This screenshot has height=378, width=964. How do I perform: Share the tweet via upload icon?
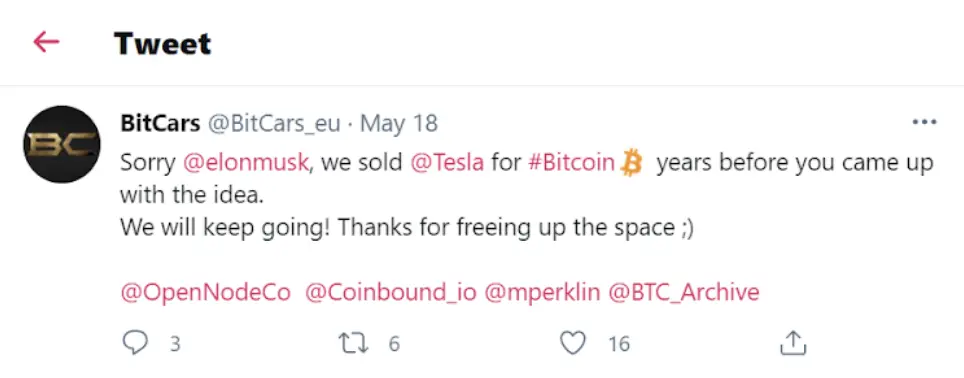coord(792,343)
